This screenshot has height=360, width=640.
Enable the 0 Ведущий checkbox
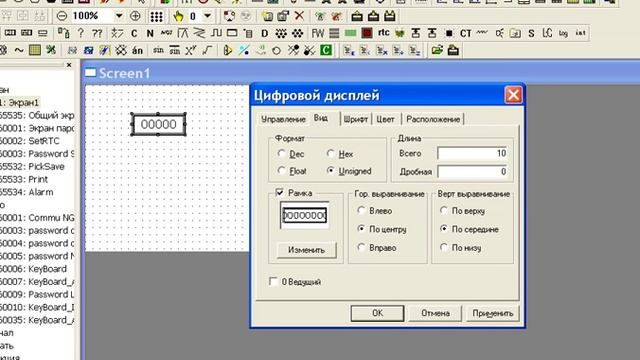[x=273, y=282]
